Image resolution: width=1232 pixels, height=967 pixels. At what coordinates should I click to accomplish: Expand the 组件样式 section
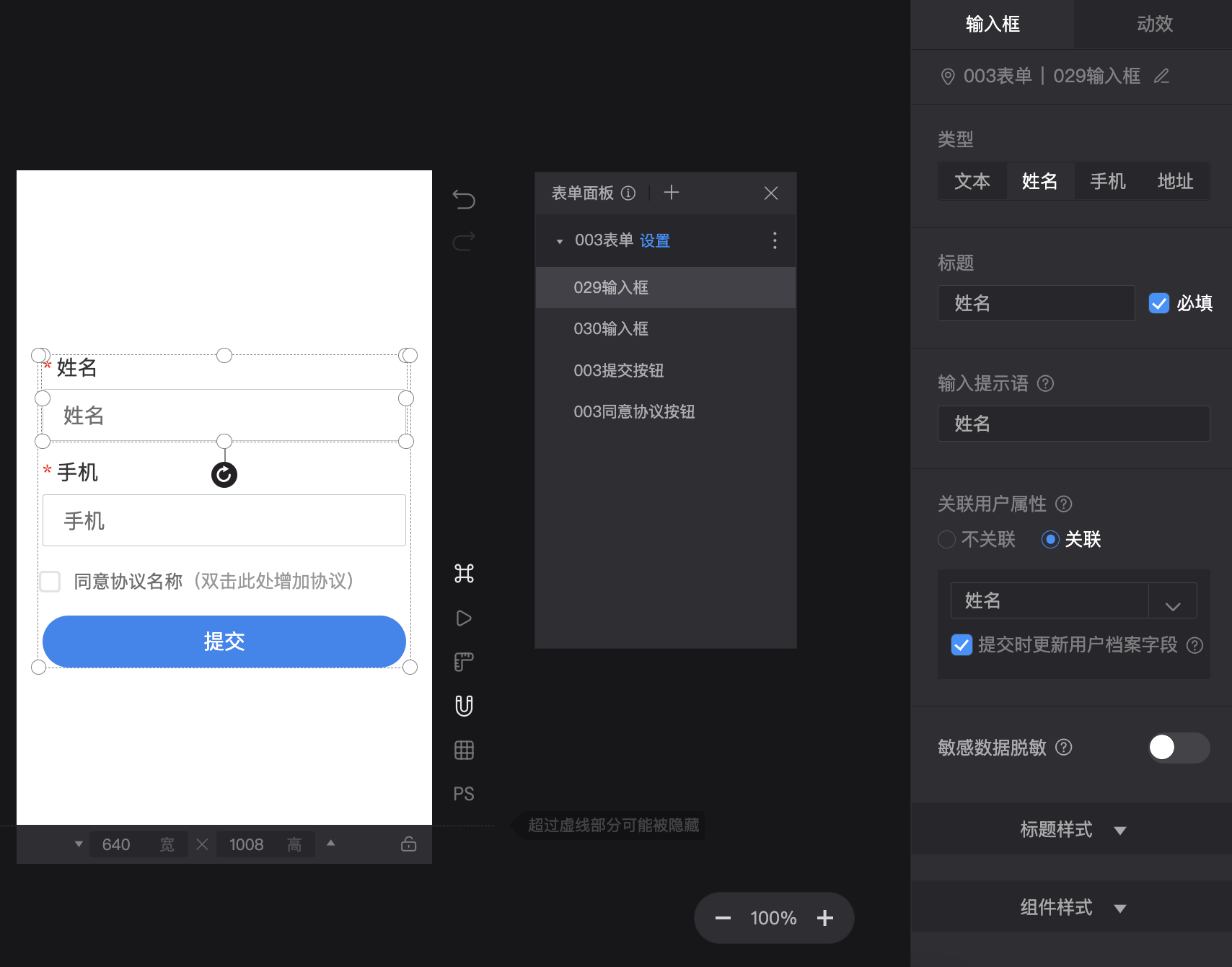click(x=1073, y=907)
